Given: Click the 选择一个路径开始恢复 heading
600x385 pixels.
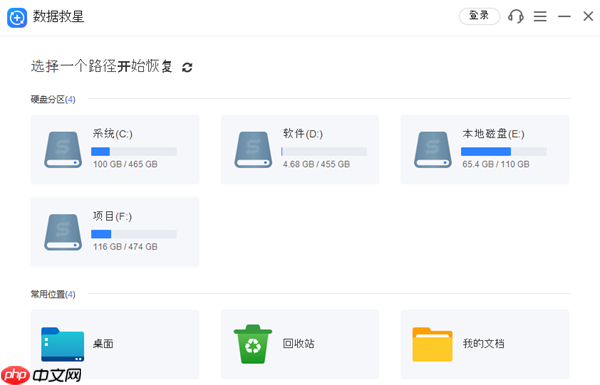Looking at the screenshot, I should tap(101, 66).
